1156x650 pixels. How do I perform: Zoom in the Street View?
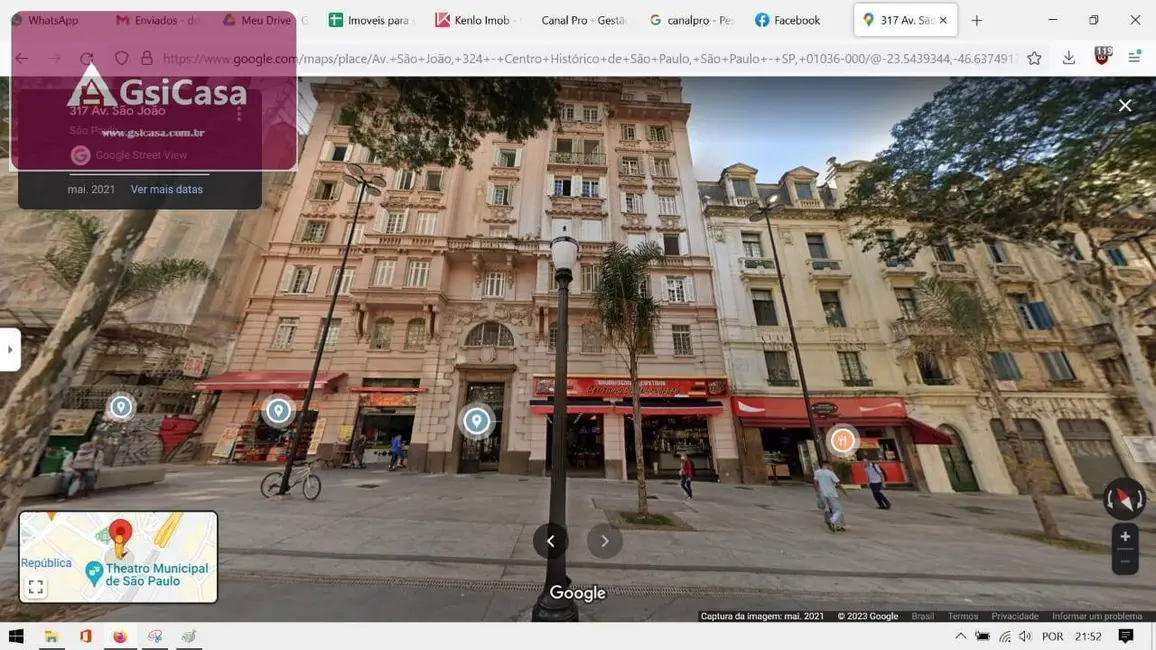[1125, 537]
